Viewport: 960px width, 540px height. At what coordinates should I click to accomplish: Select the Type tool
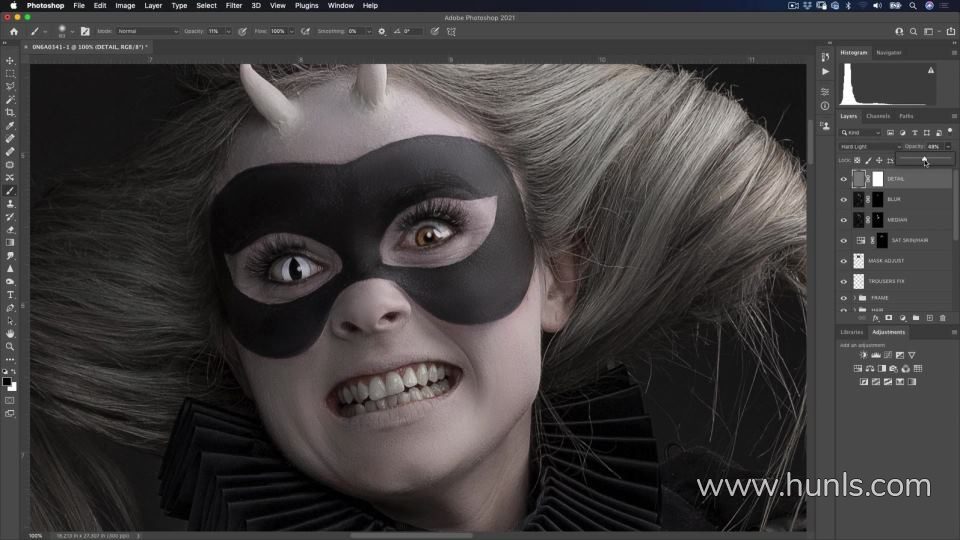tap(10, 295)
